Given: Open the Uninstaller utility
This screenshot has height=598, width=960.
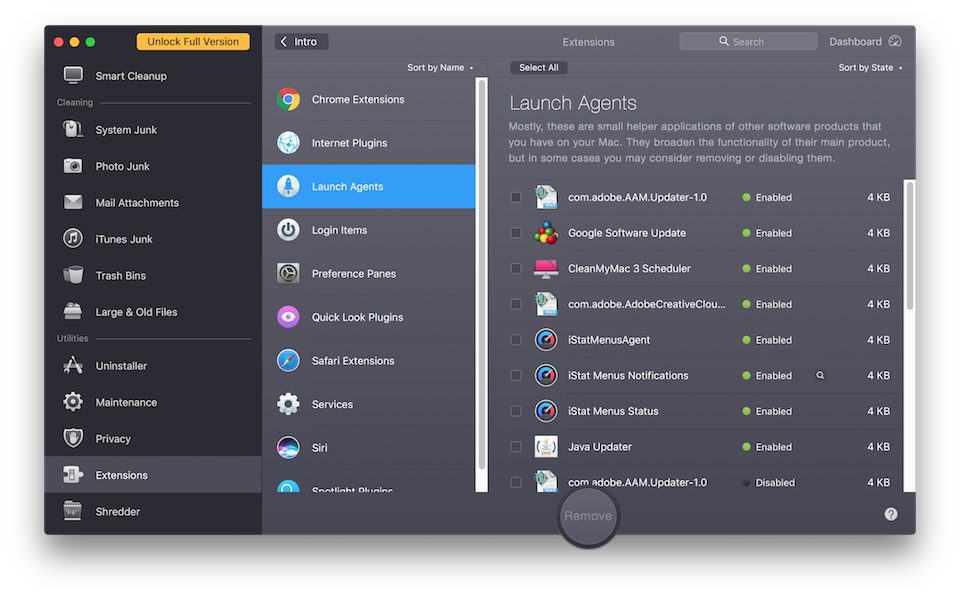Looking at the screenshot, I should [153, 365].
